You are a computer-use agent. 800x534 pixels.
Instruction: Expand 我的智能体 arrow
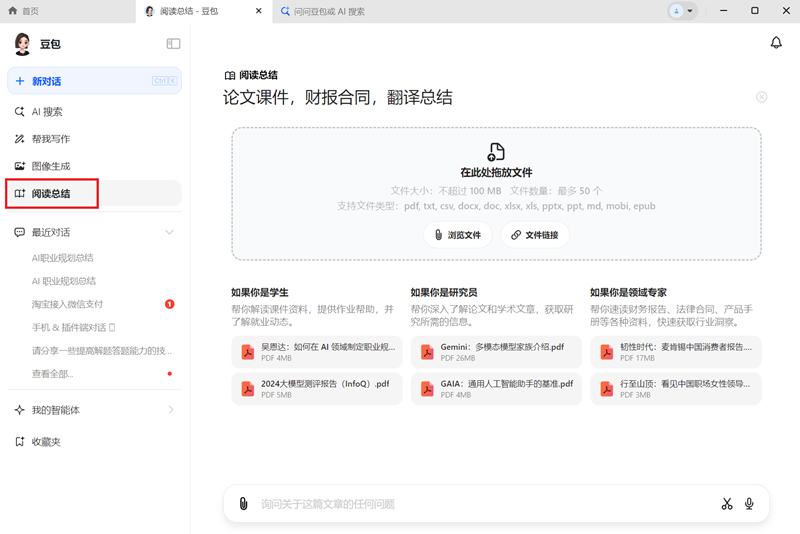pyautogui.click(x=171, y=410)
